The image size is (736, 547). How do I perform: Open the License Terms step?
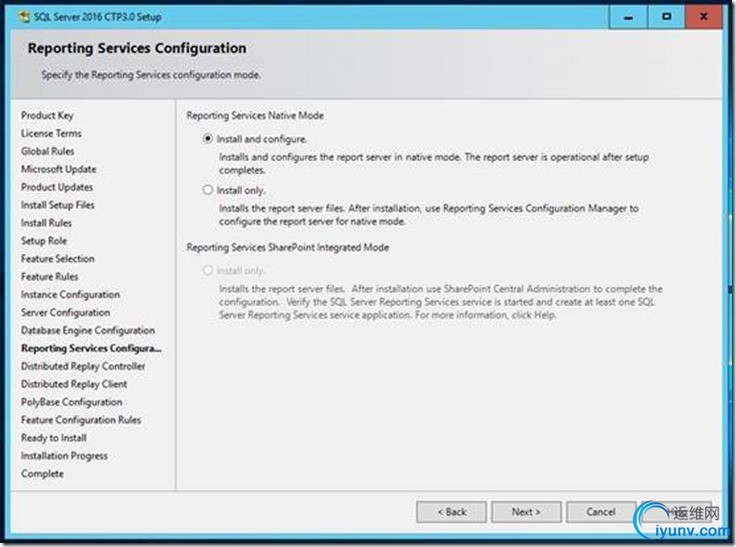click(51, 133)
